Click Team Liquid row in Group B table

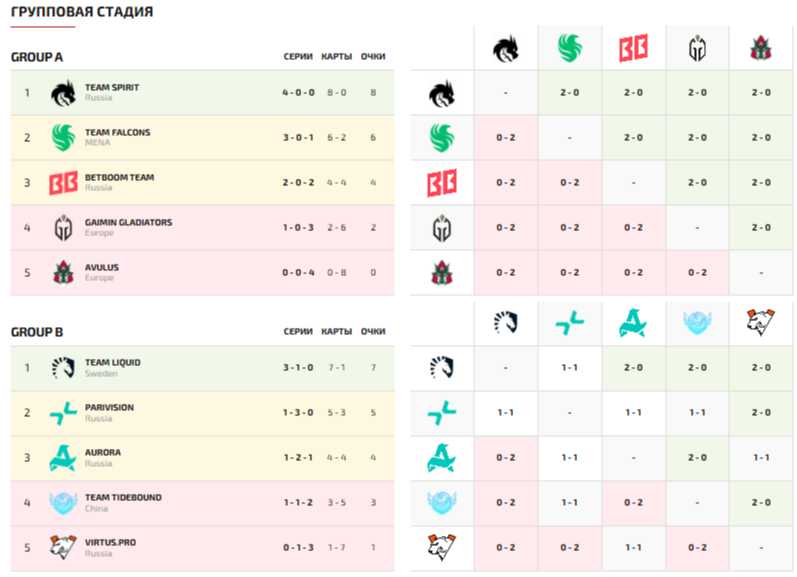[x=202, y=368]
